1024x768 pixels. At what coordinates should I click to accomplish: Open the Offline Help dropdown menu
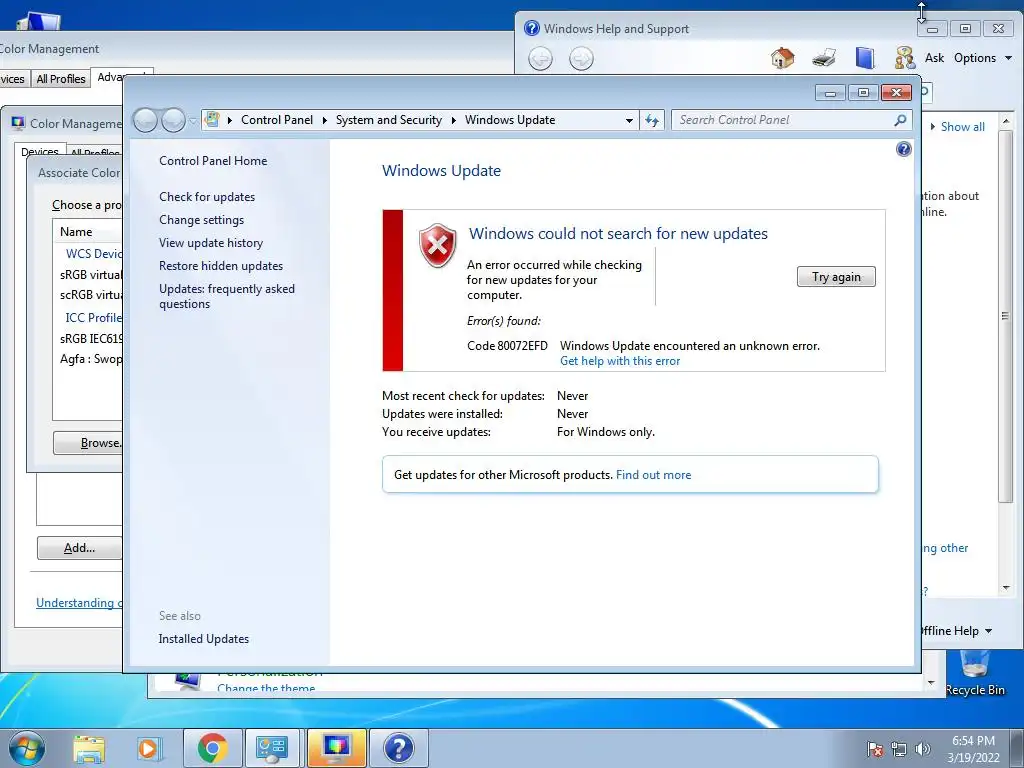click(956, 631)
